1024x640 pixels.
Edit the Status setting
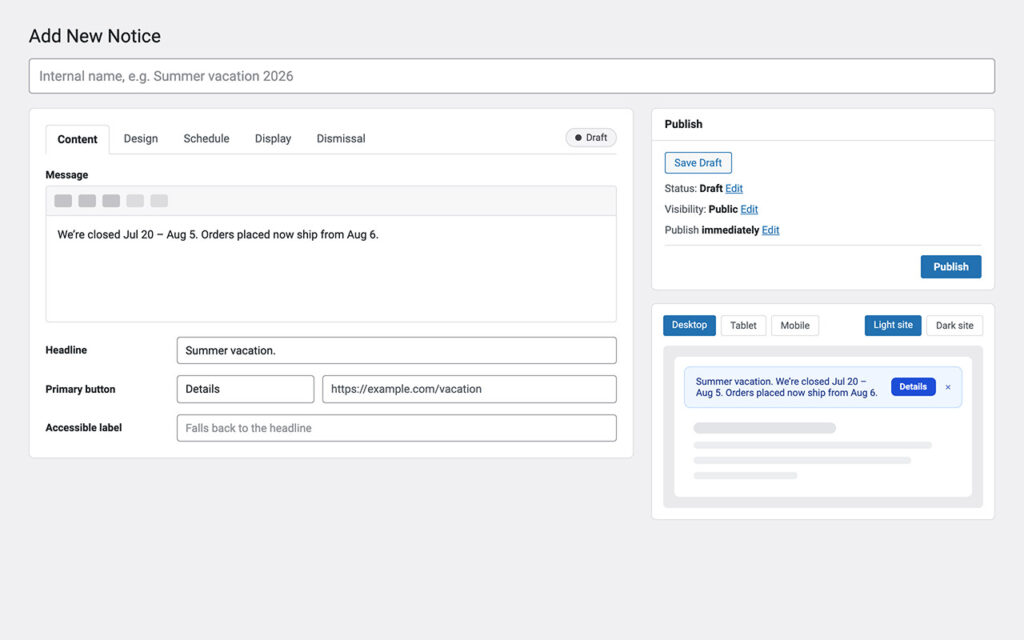[734, 189]
